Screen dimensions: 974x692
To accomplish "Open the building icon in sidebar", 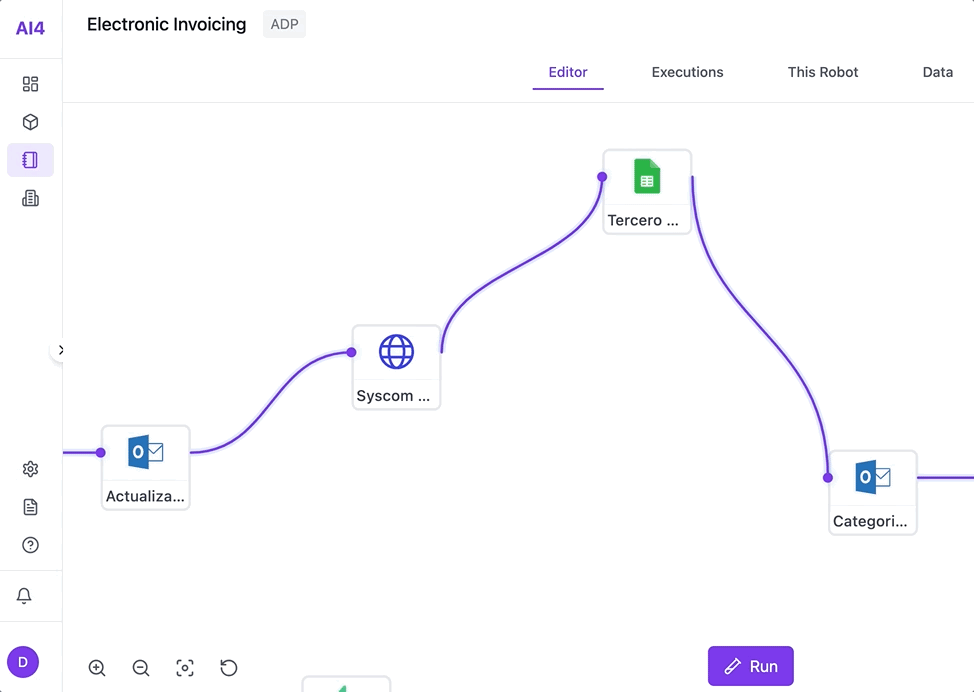I will [x=30, y=198].
